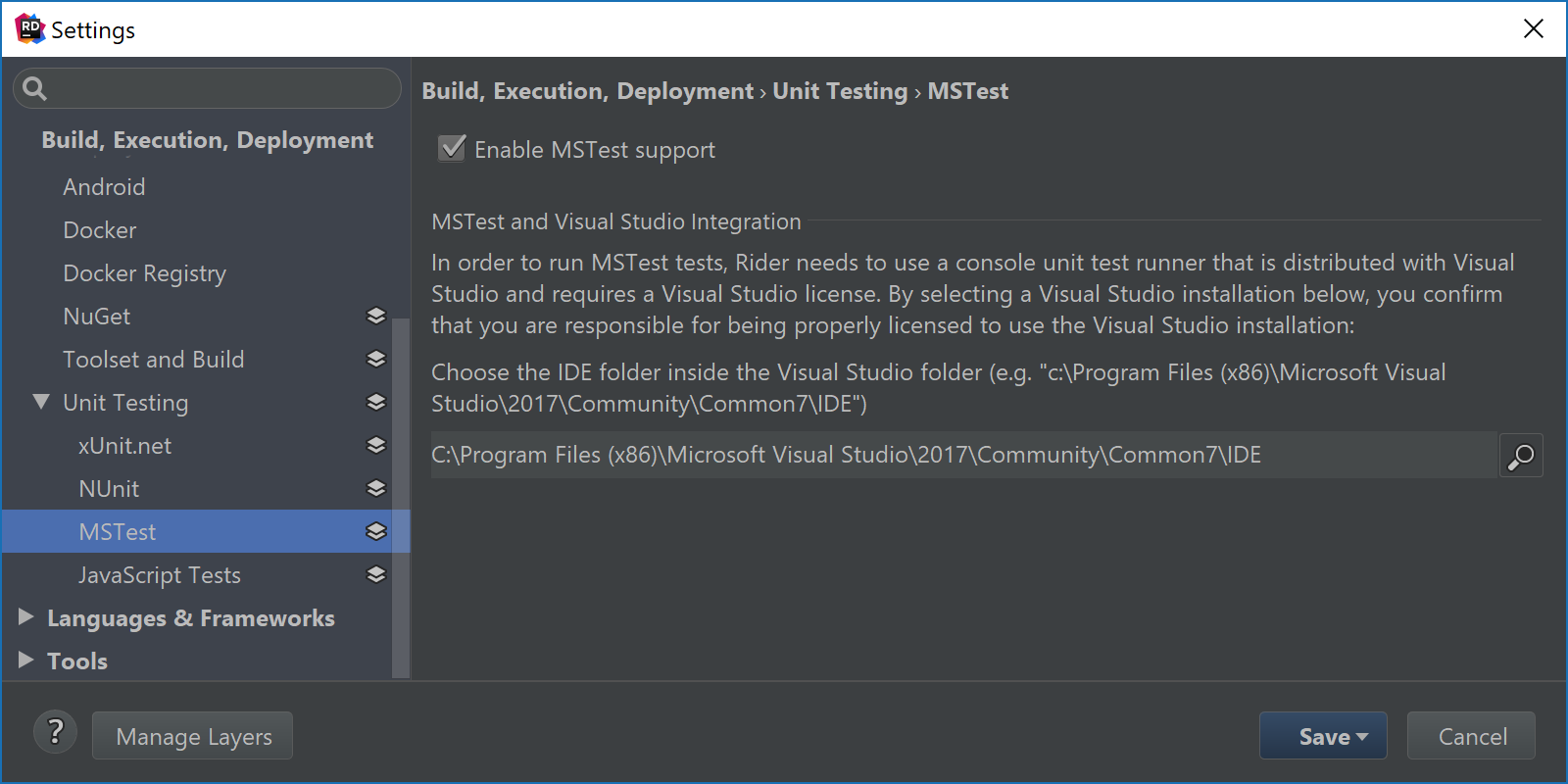
Task: Open JavaScript Tests settings
Action: (x=160, y=574)
